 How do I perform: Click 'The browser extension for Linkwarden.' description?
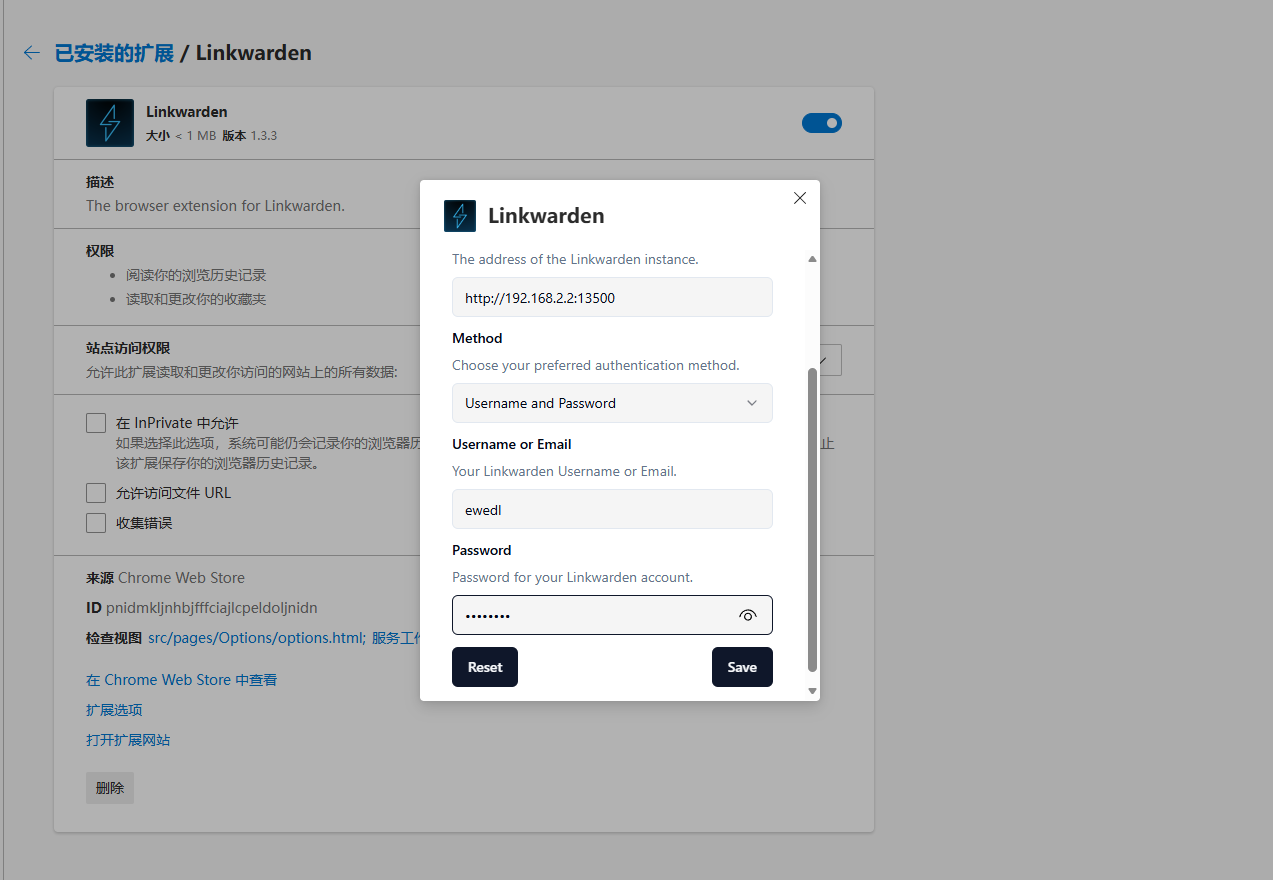click(x=215, y=206)
